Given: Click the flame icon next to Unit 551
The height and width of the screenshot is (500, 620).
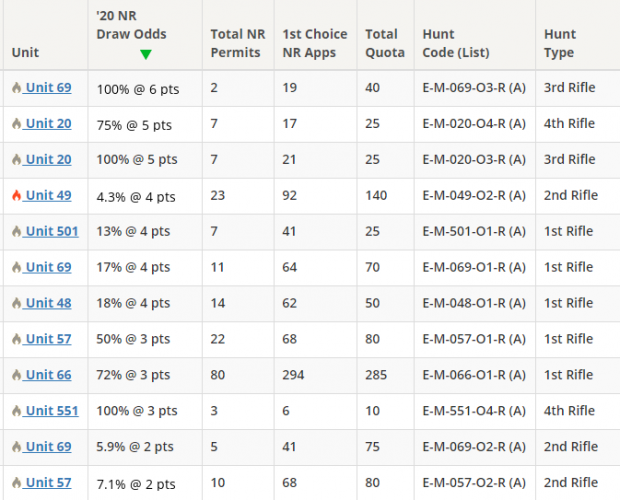Looking at the screenshot, I should [x=16, y=411].
